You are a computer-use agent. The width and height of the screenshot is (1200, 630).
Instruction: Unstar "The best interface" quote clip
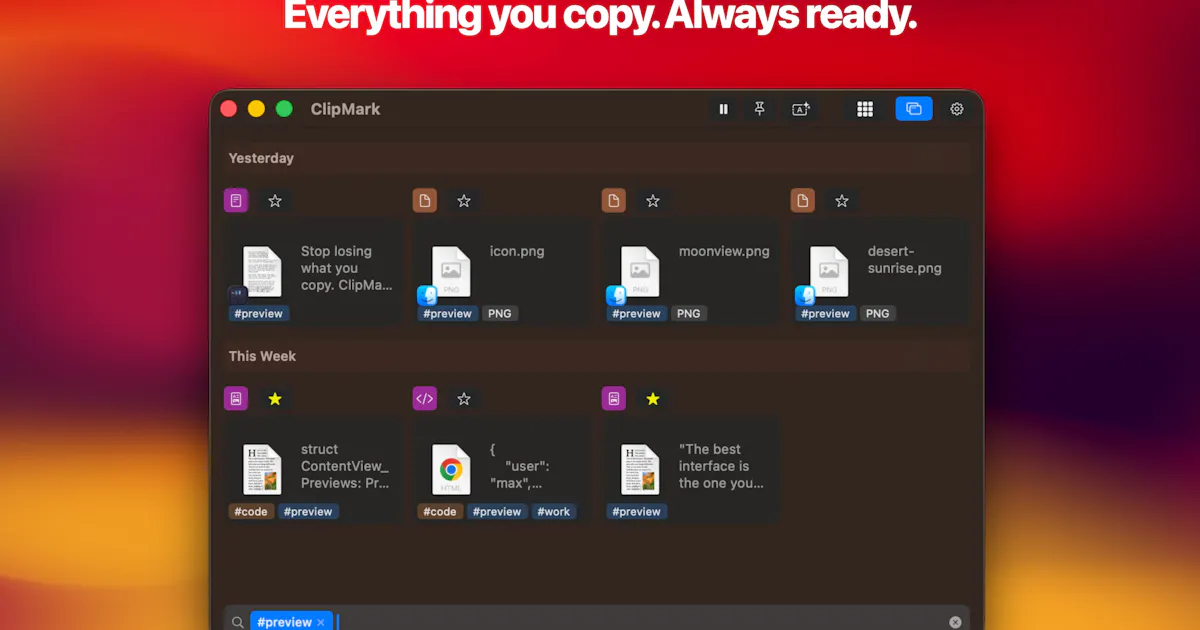[653, 399]
